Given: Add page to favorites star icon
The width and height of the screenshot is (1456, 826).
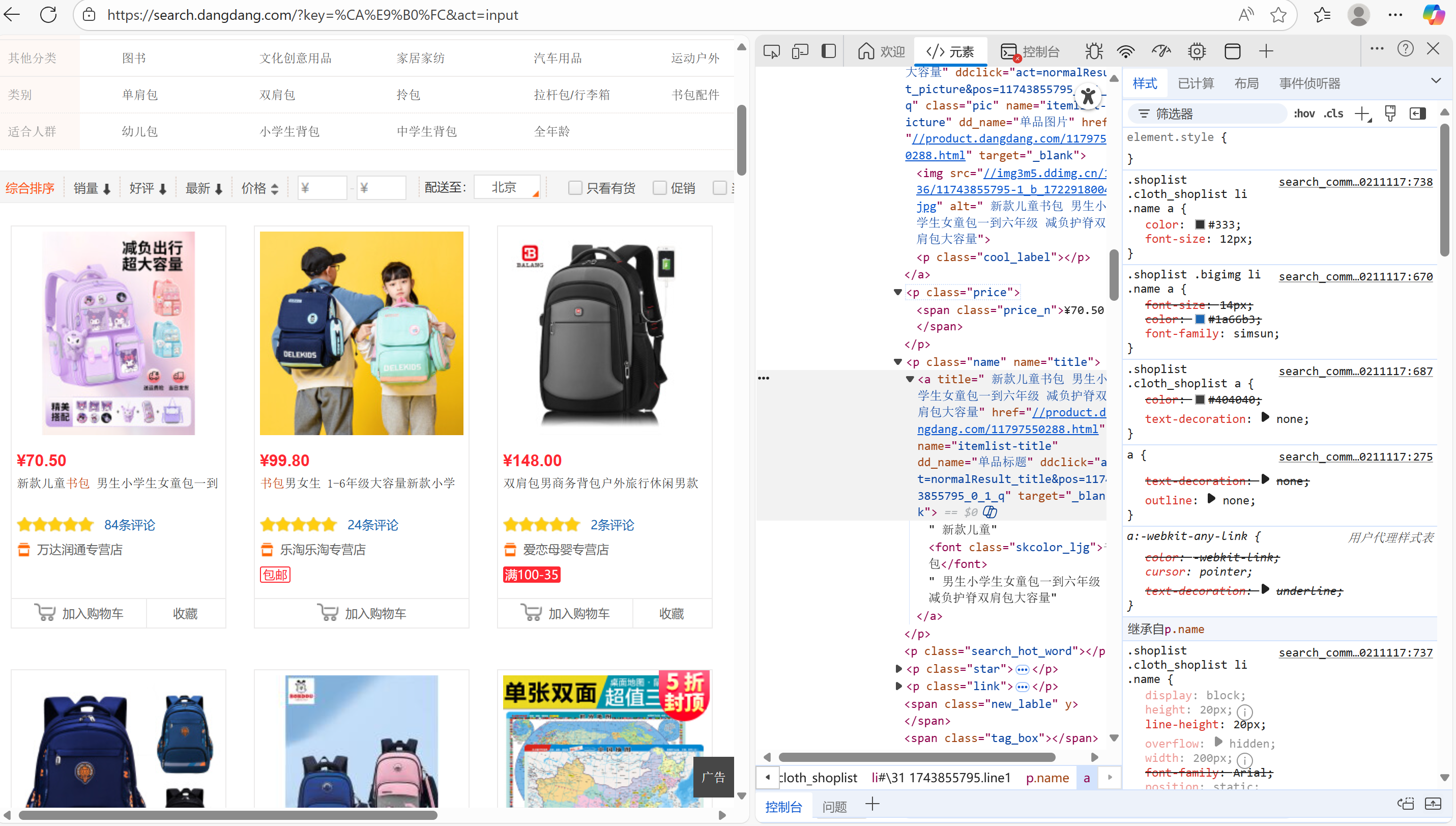Looking at the screenshot, I should point(1278,15).
